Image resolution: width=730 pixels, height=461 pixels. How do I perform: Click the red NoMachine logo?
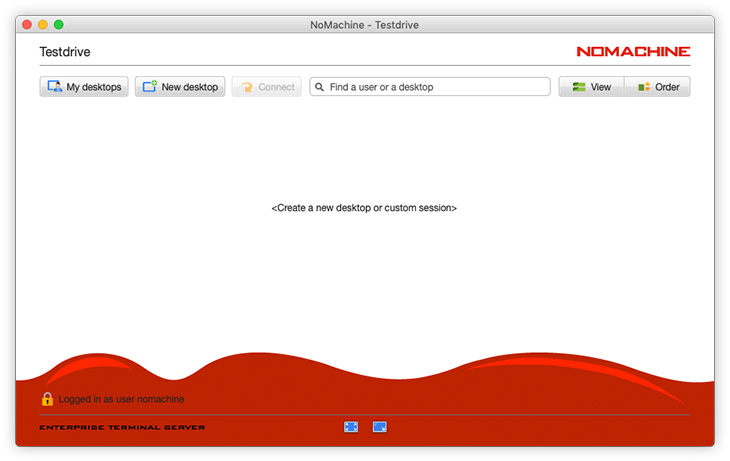click(x=633, y=51)
